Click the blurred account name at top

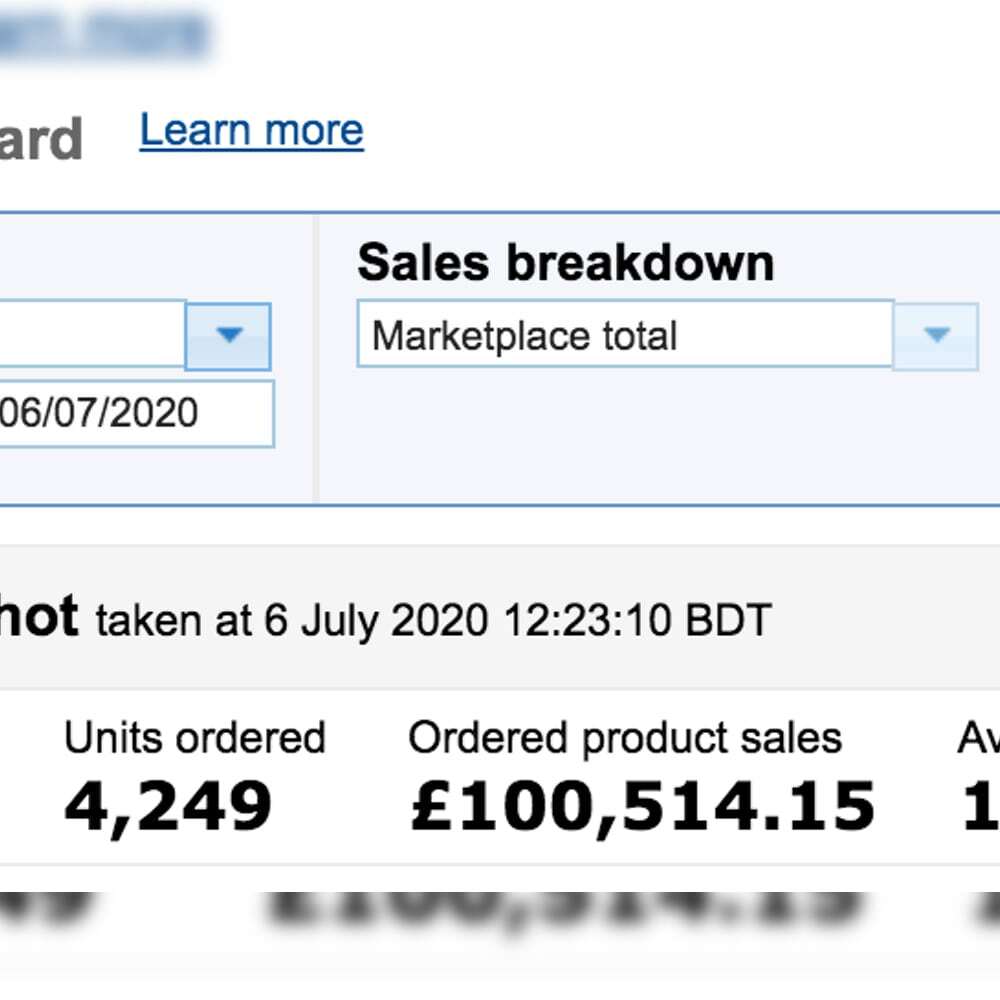click(x=105, y=35)
